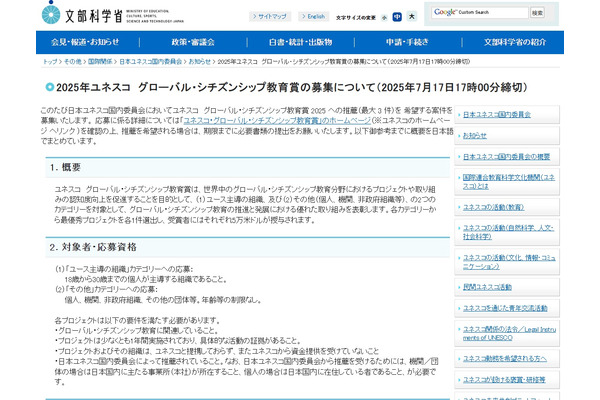
Task: Open sidebar link ユネスコの活動(自然科学、人文・社会科学)
Action: [x=508, y=232]
